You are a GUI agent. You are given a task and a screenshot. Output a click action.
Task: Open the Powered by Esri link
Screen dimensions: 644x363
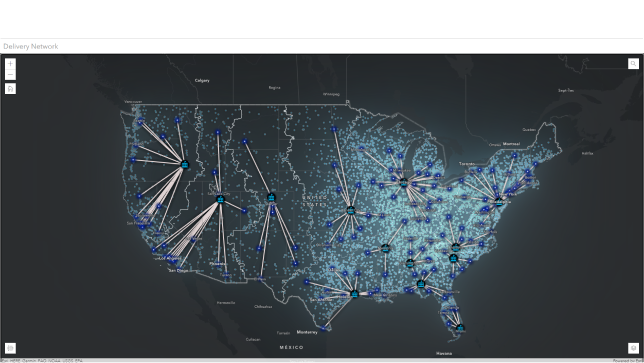[x=628, y=361]
